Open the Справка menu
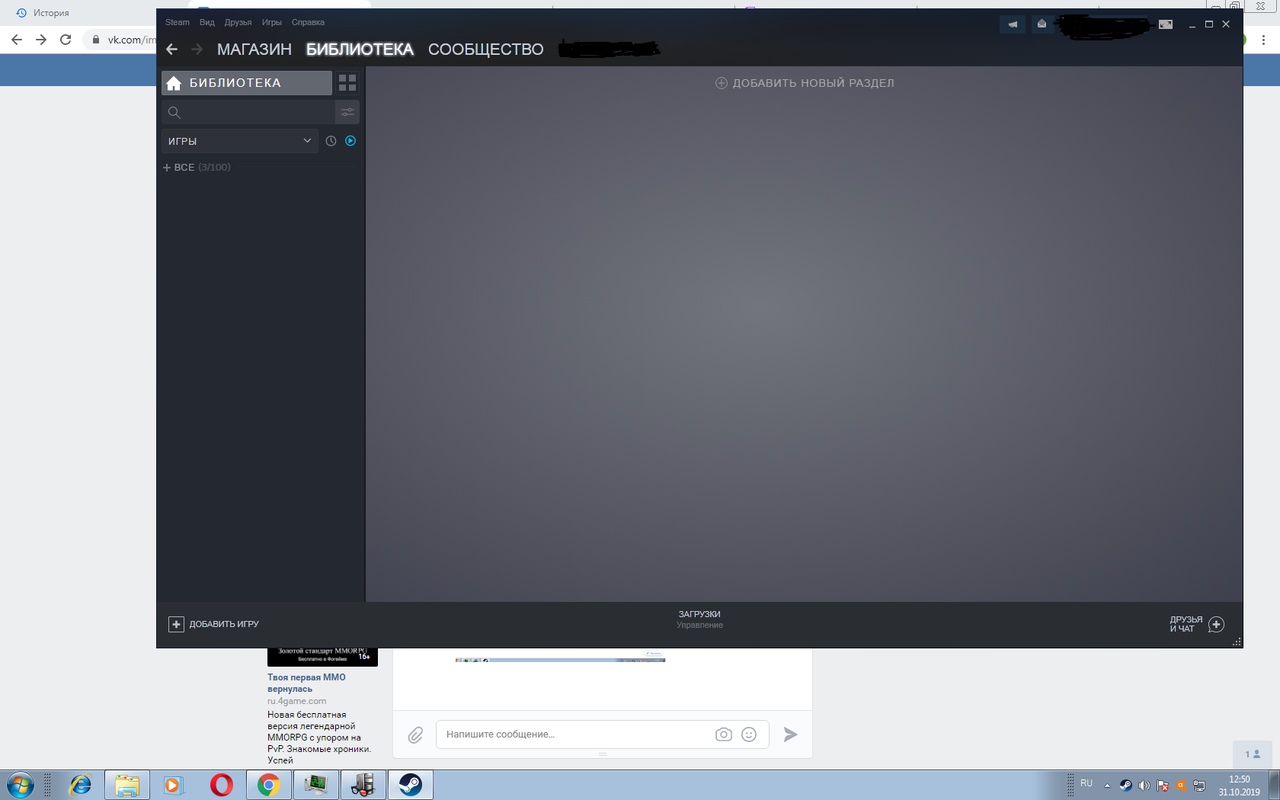 tap(308, 22)
